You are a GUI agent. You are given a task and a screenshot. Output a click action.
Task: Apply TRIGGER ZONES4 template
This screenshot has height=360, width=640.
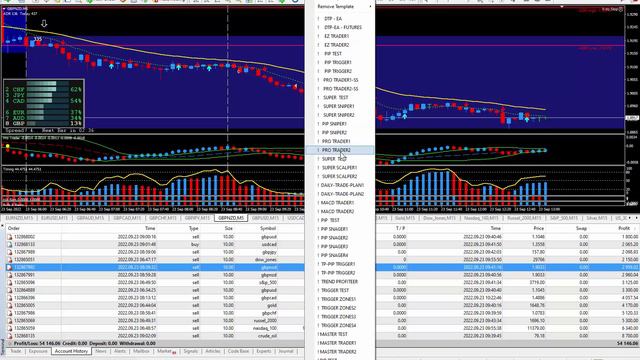tap(340, 325)
